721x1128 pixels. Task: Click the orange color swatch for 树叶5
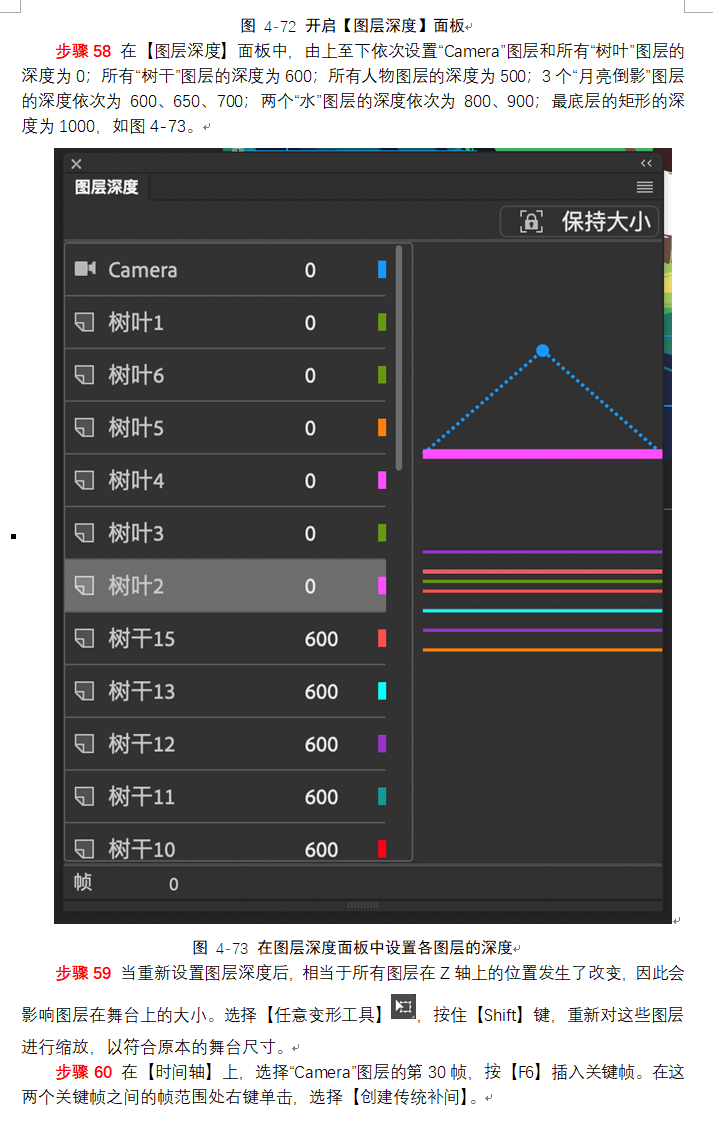coord(382,428)
